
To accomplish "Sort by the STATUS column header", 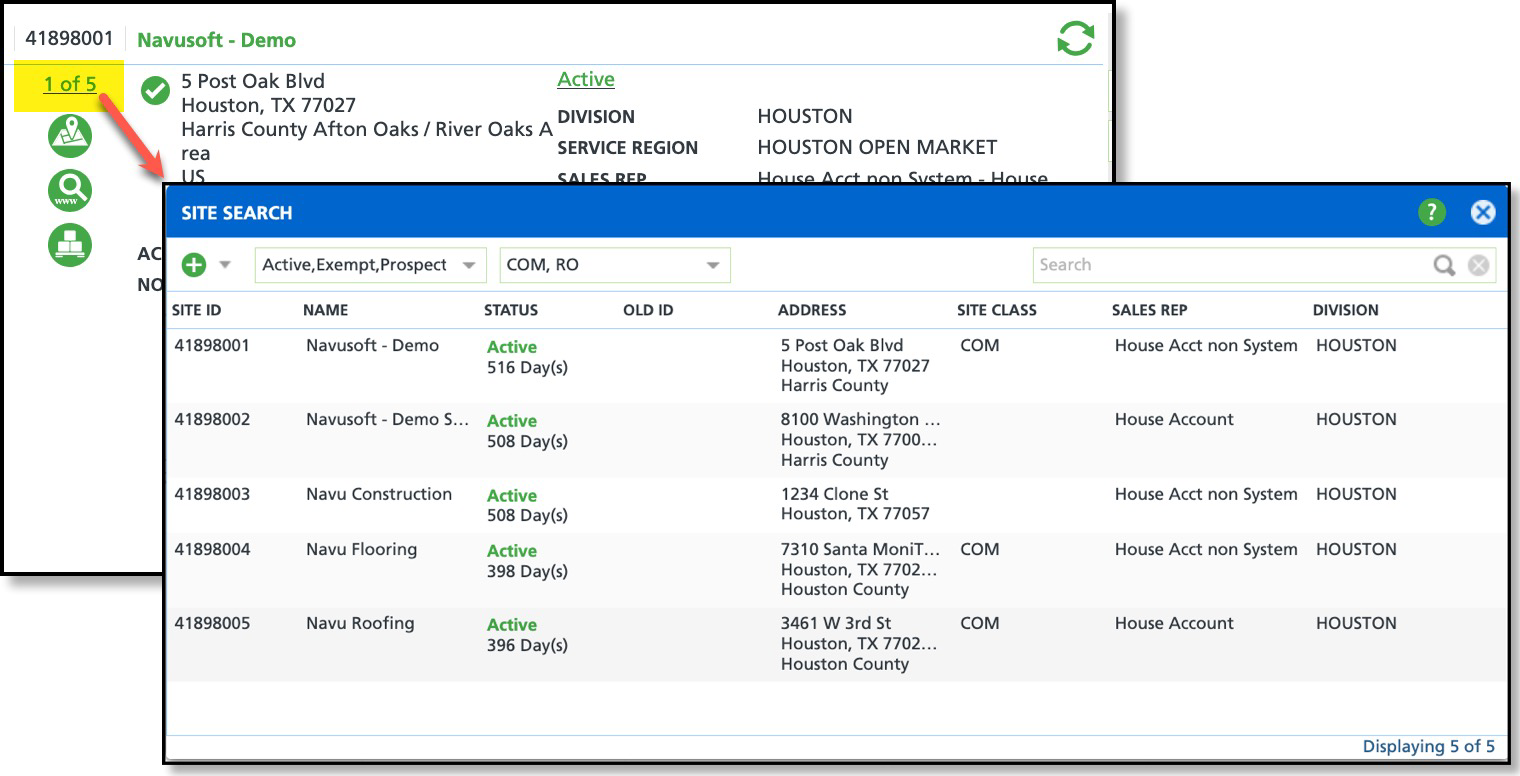I will coord(511,310).
